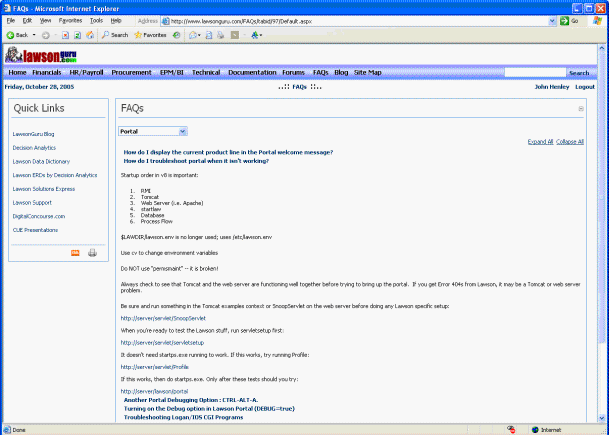Open the Forums nav item

(293, 73)
